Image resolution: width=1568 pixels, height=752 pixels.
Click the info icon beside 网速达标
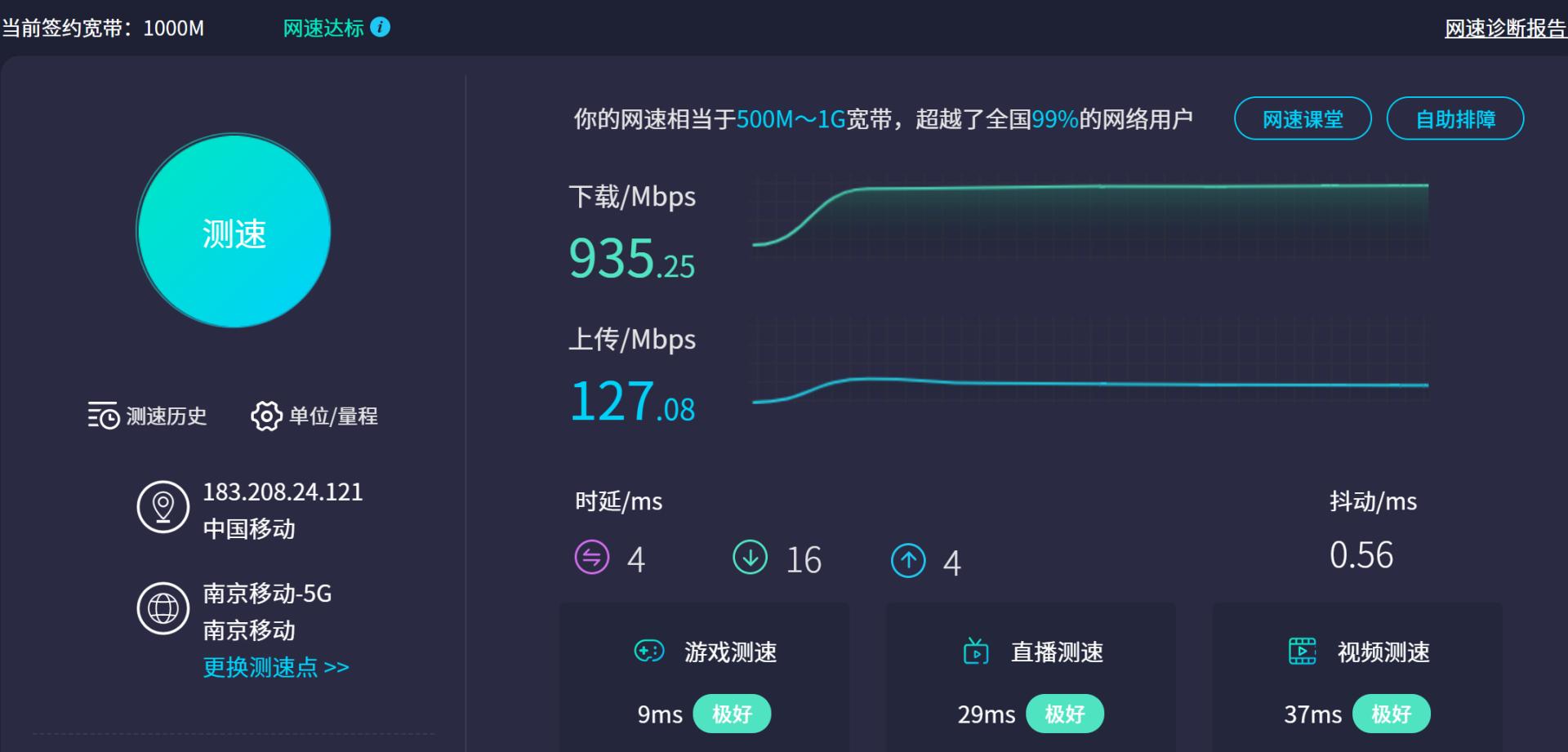click(379, 27)
